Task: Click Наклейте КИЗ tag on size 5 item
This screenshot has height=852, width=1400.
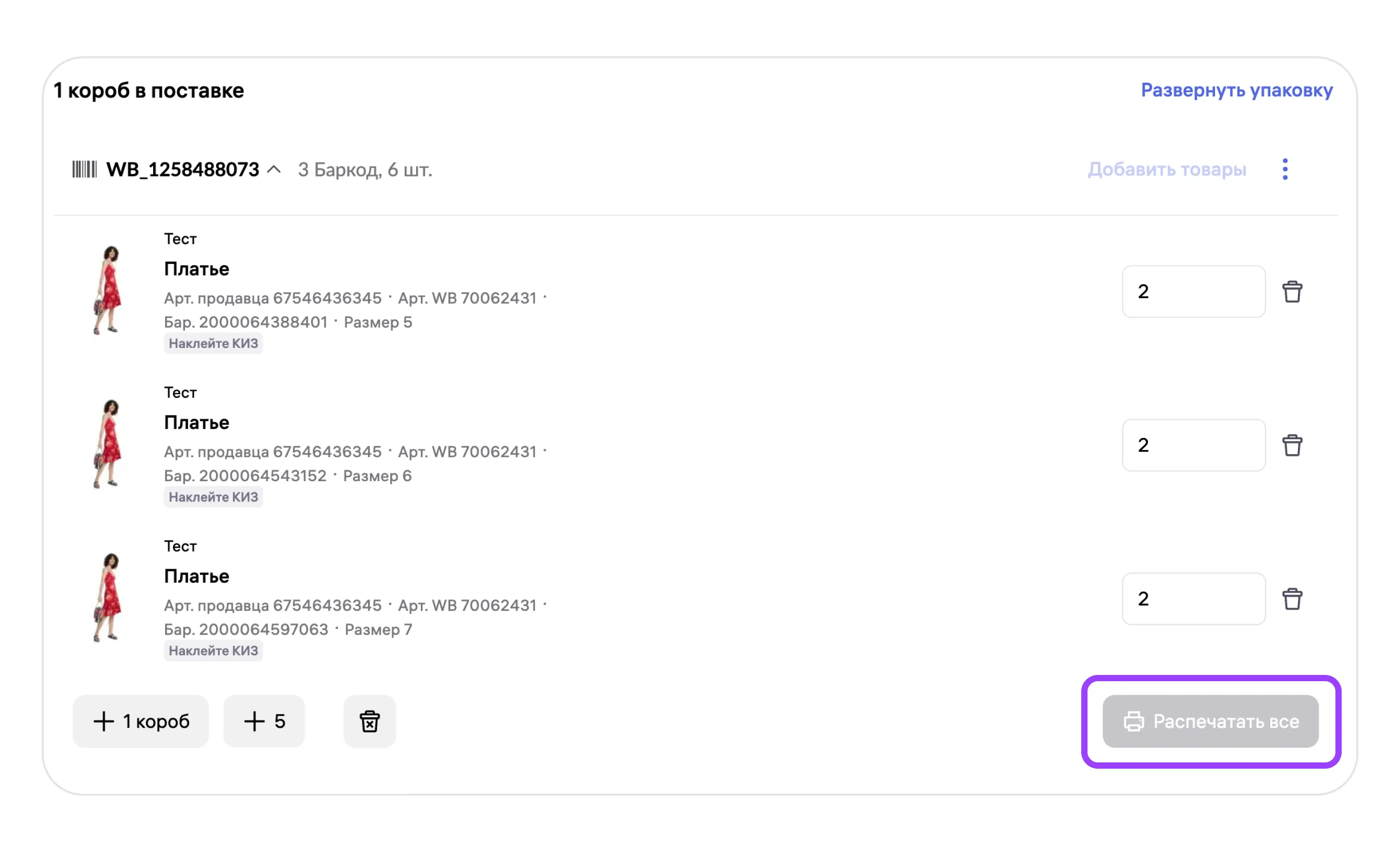Action: coord(213,344)
